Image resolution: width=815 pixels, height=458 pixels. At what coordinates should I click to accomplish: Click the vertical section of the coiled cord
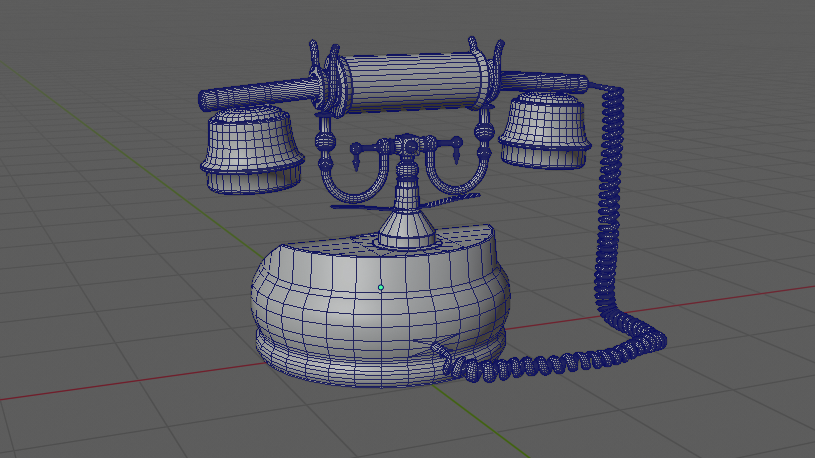[608, 200]
